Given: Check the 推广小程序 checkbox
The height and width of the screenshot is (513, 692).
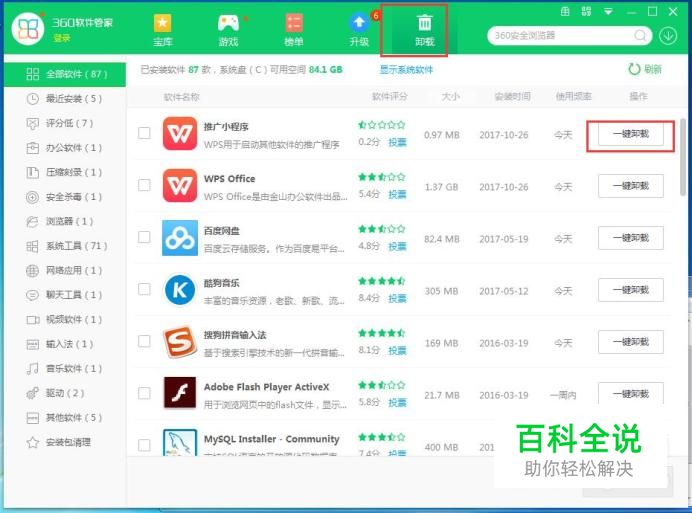Looking at the screenshot, I should [144, 133].
